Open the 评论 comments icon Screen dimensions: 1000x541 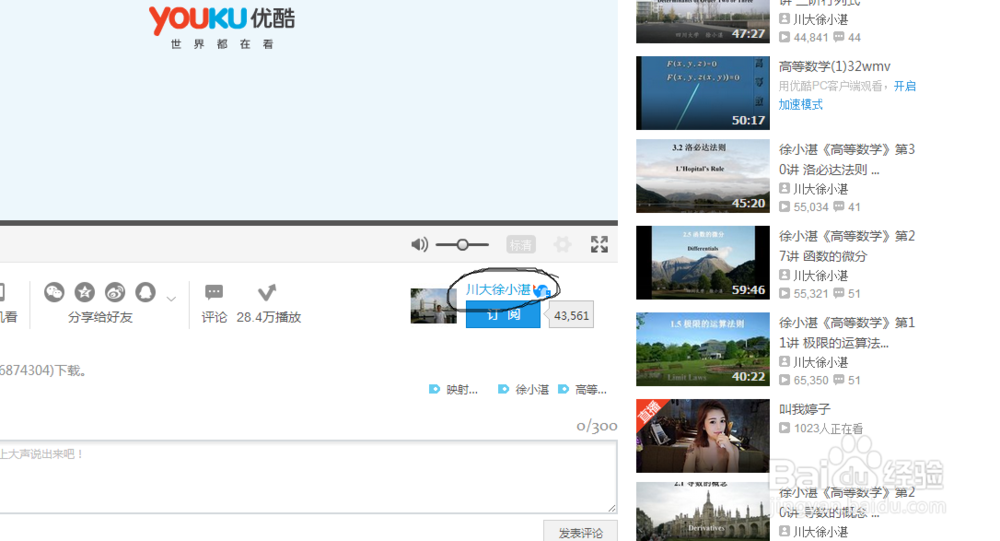tap(214, 292)
